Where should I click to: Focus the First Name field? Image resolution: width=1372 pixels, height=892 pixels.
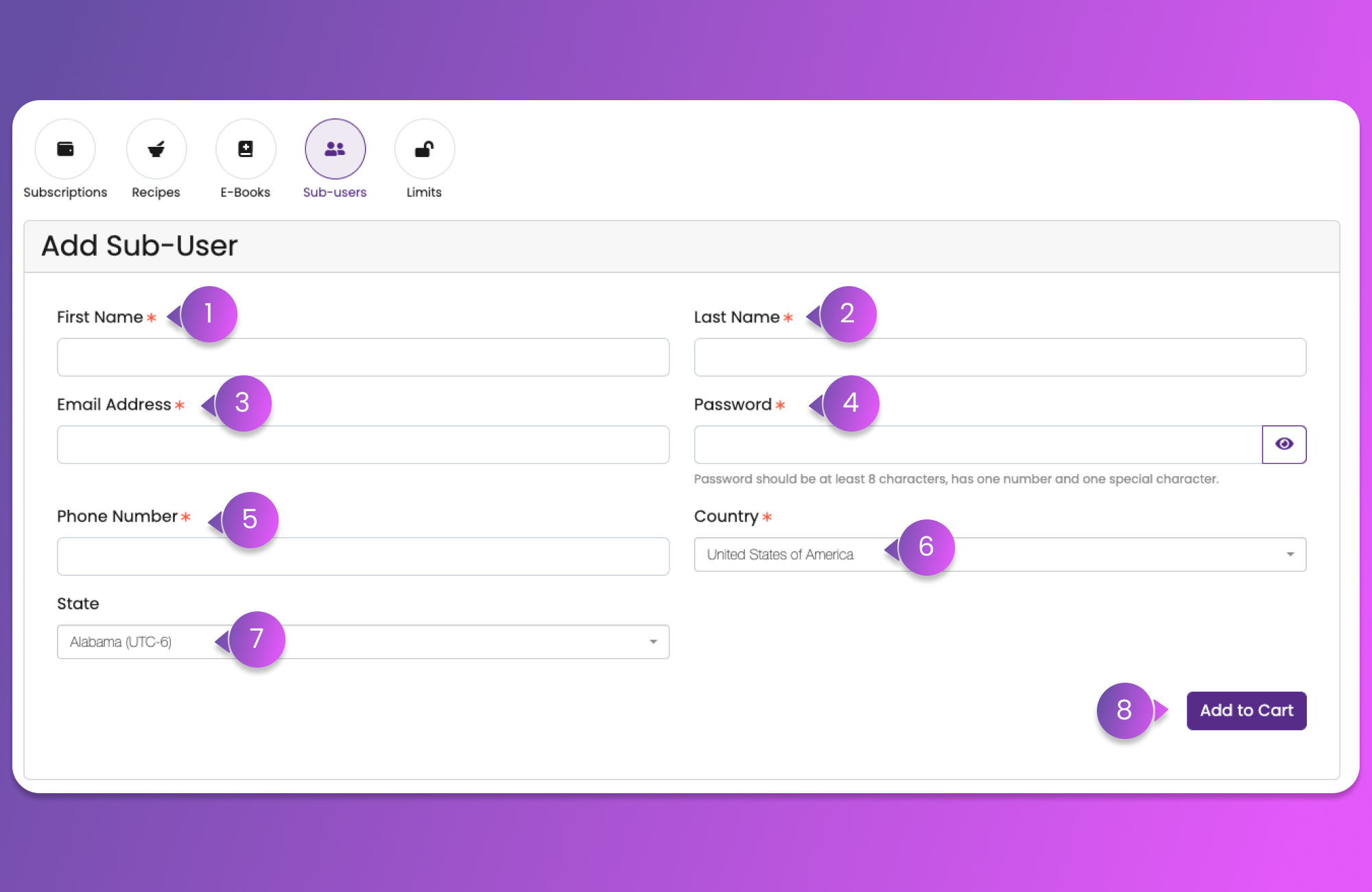pyautogui.click(x=363, y=357)
